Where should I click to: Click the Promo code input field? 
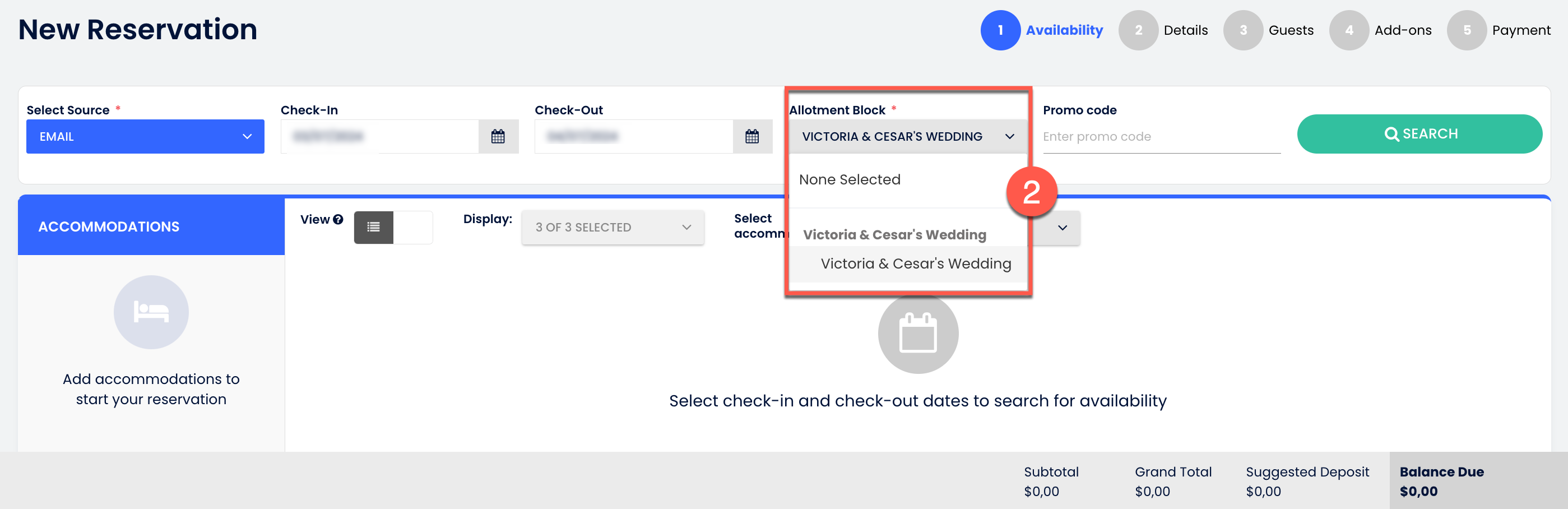click(x=1161, y=136)
